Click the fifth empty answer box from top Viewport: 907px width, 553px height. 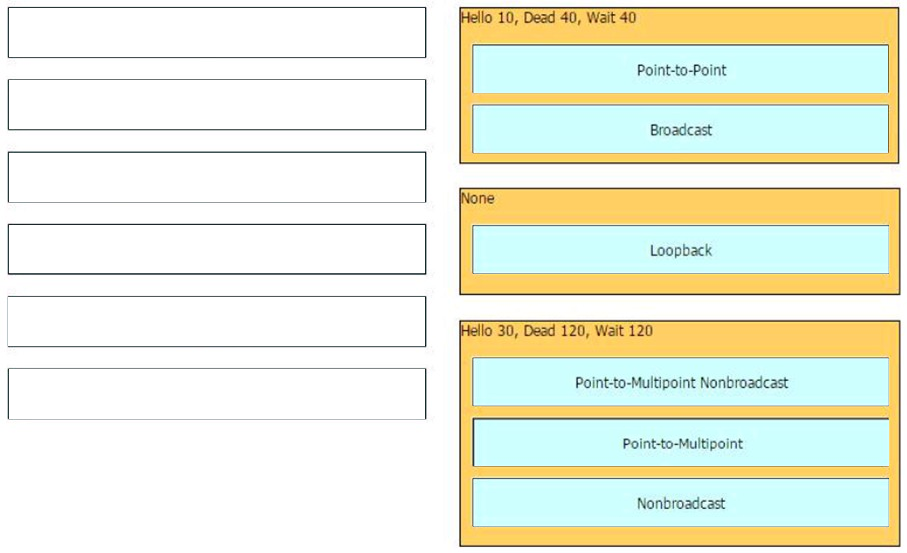[x=217, y=322]
